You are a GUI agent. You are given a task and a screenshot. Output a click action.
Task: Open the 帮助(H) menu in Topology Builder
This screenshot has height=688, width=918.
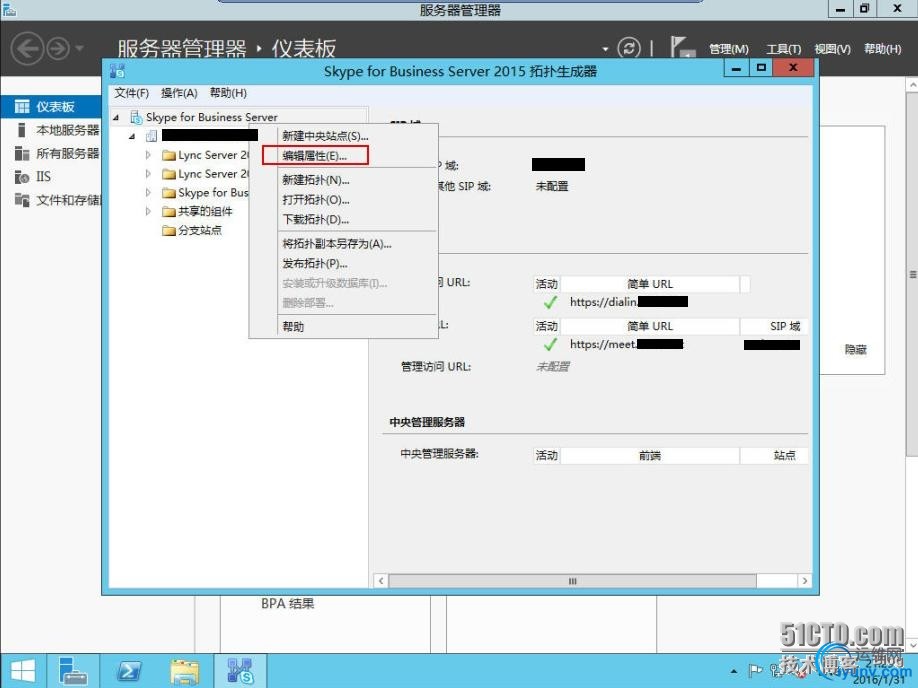(x=228, y=93)
